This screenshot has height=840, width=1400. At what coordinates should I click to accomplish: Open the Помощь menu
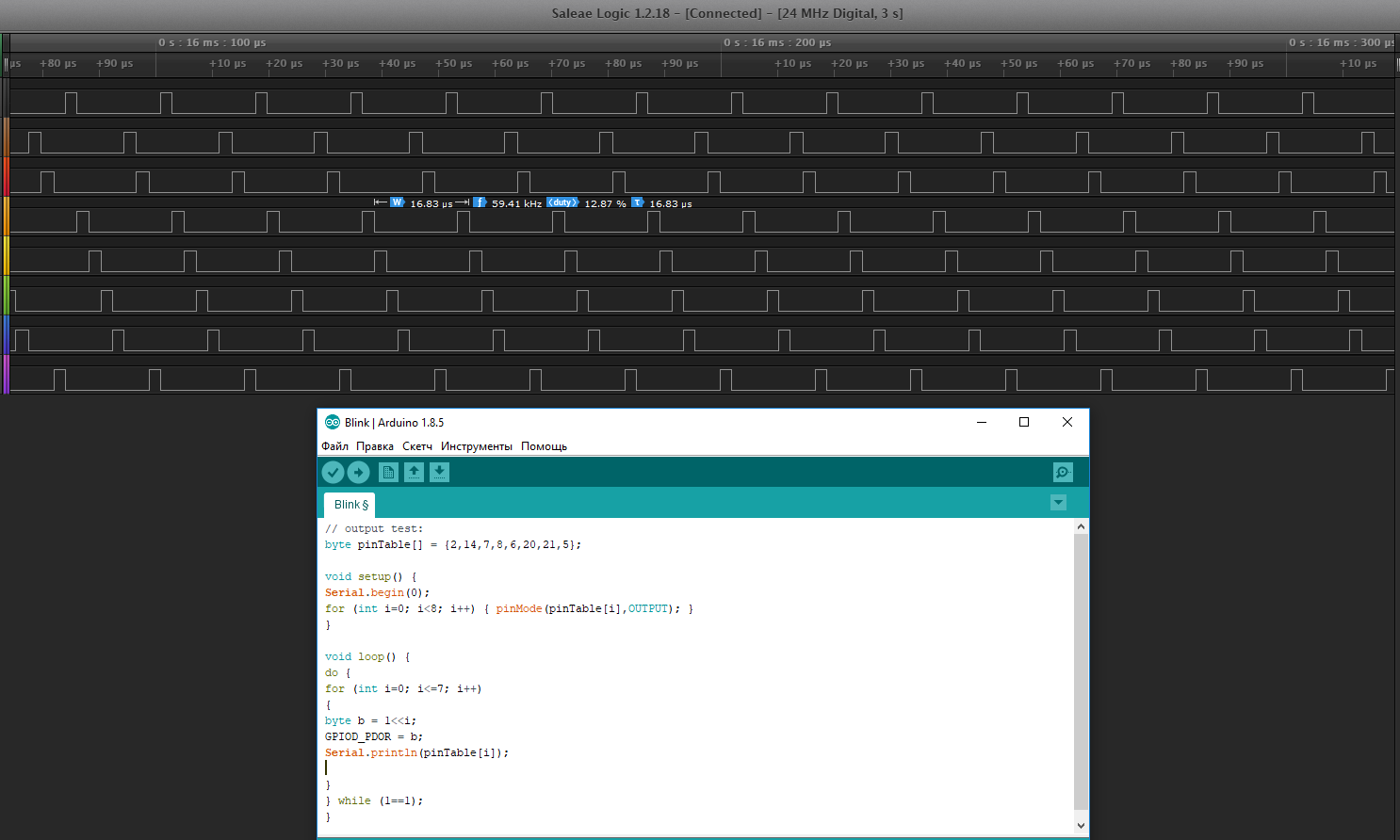544,446
